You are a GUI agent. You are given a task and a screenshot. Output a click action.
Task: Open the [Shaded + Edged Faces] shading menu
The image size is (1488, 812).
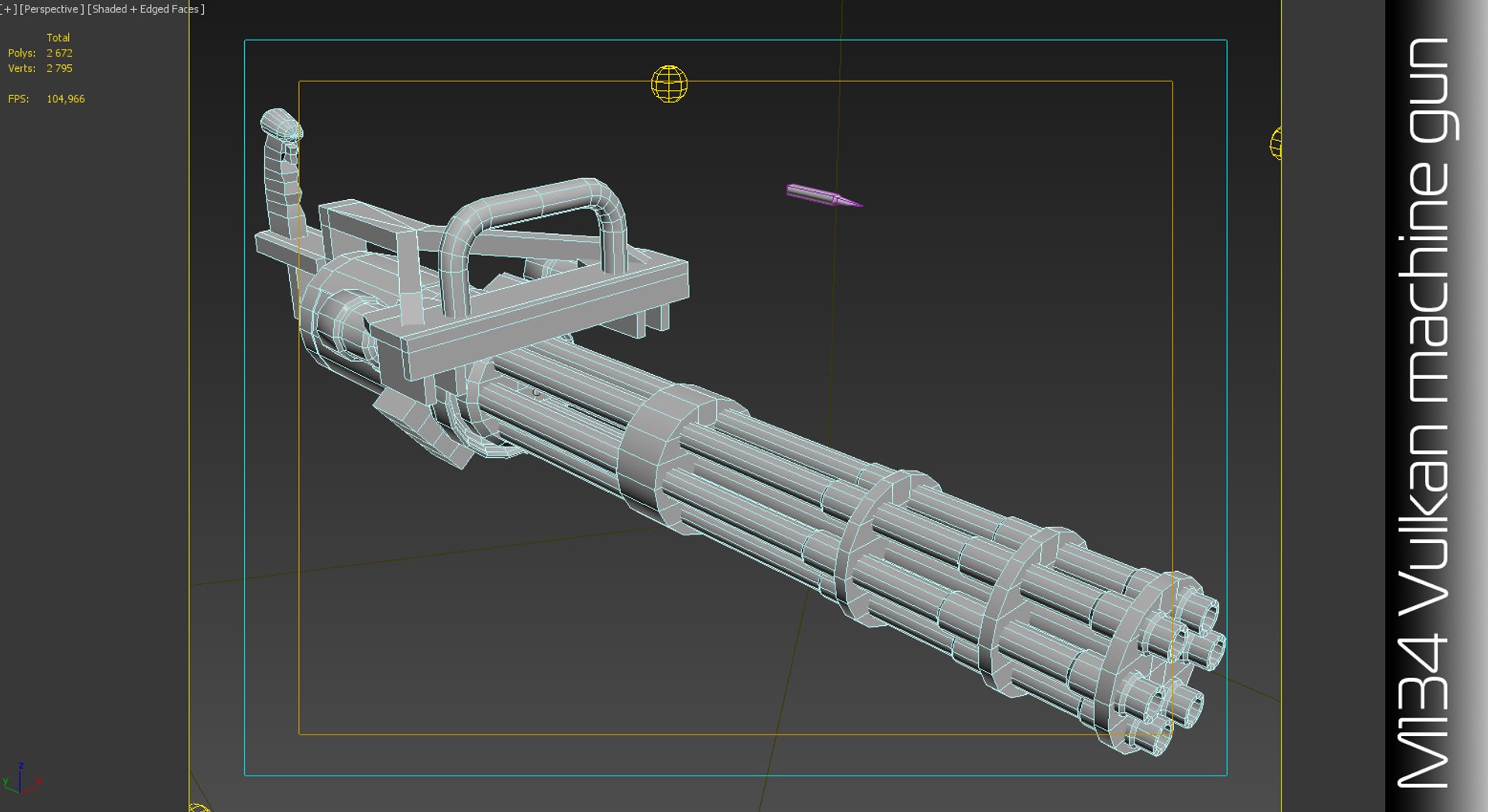coord(146,9)
